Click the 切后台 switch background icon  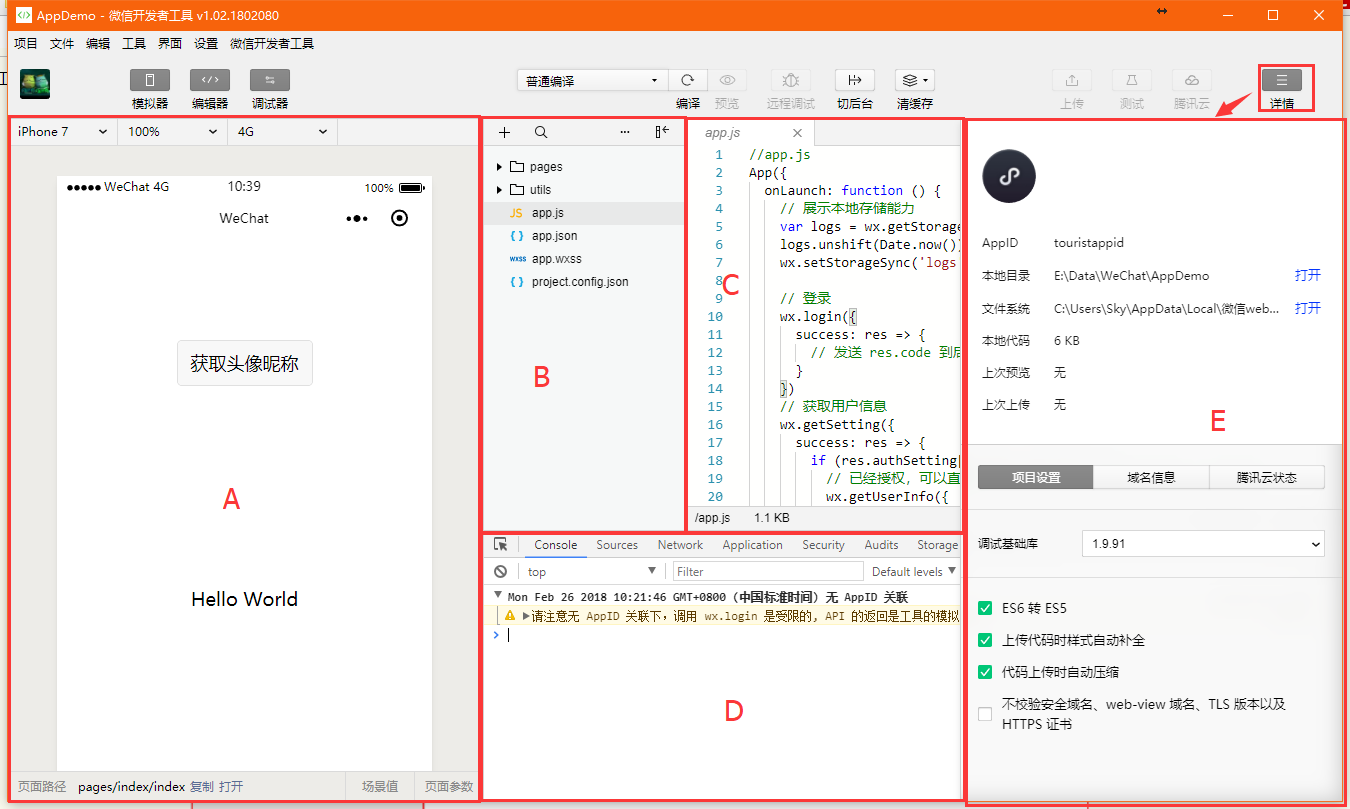tap(855, 80)
